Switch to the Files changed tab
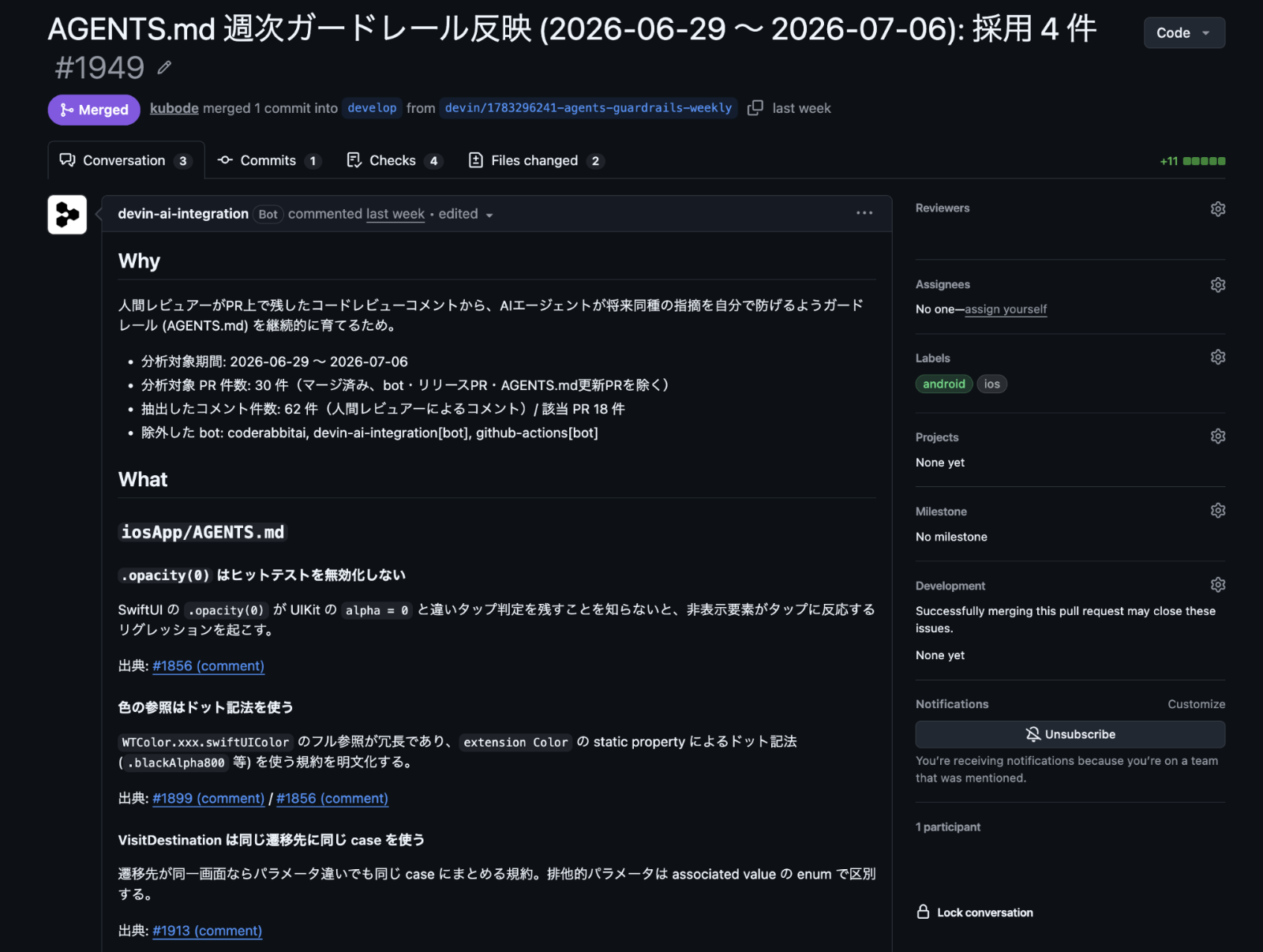Screen dimensions: 1263x952 point(536,160)
